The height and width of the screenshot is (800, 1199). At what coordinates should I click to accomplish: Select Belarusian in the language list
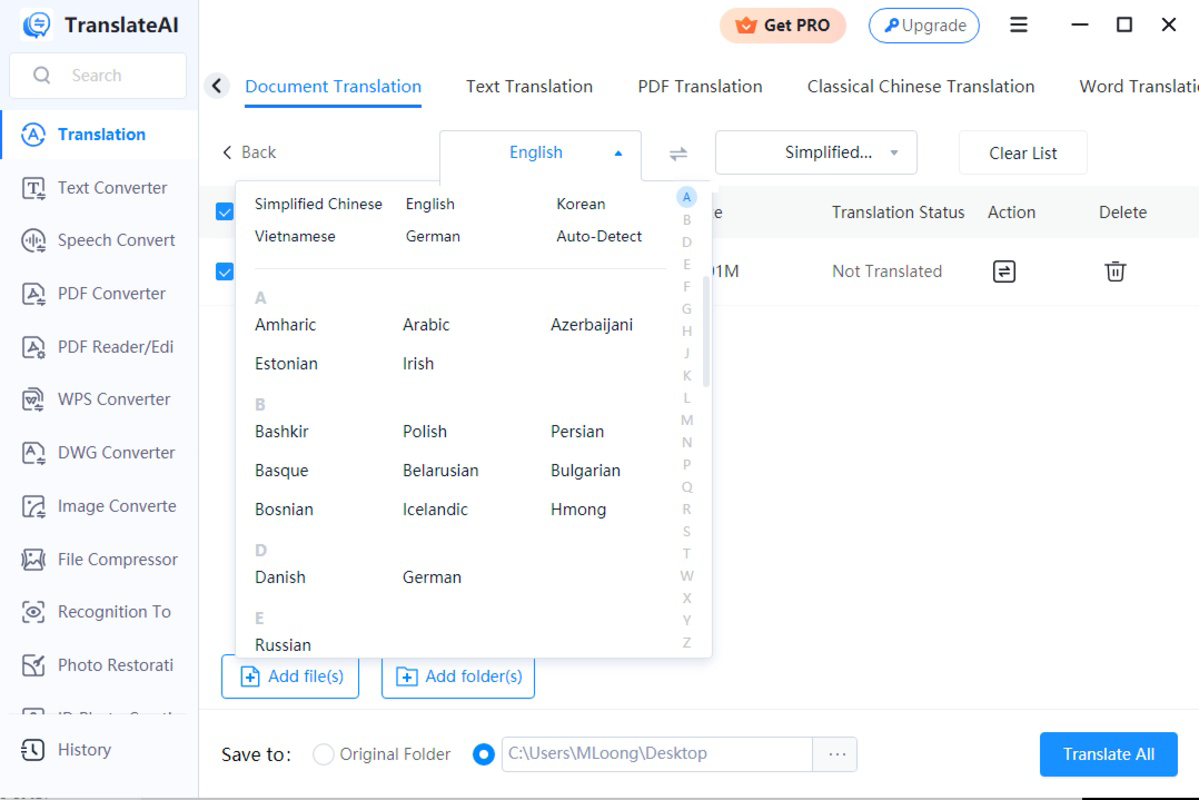tap(440, 470)
